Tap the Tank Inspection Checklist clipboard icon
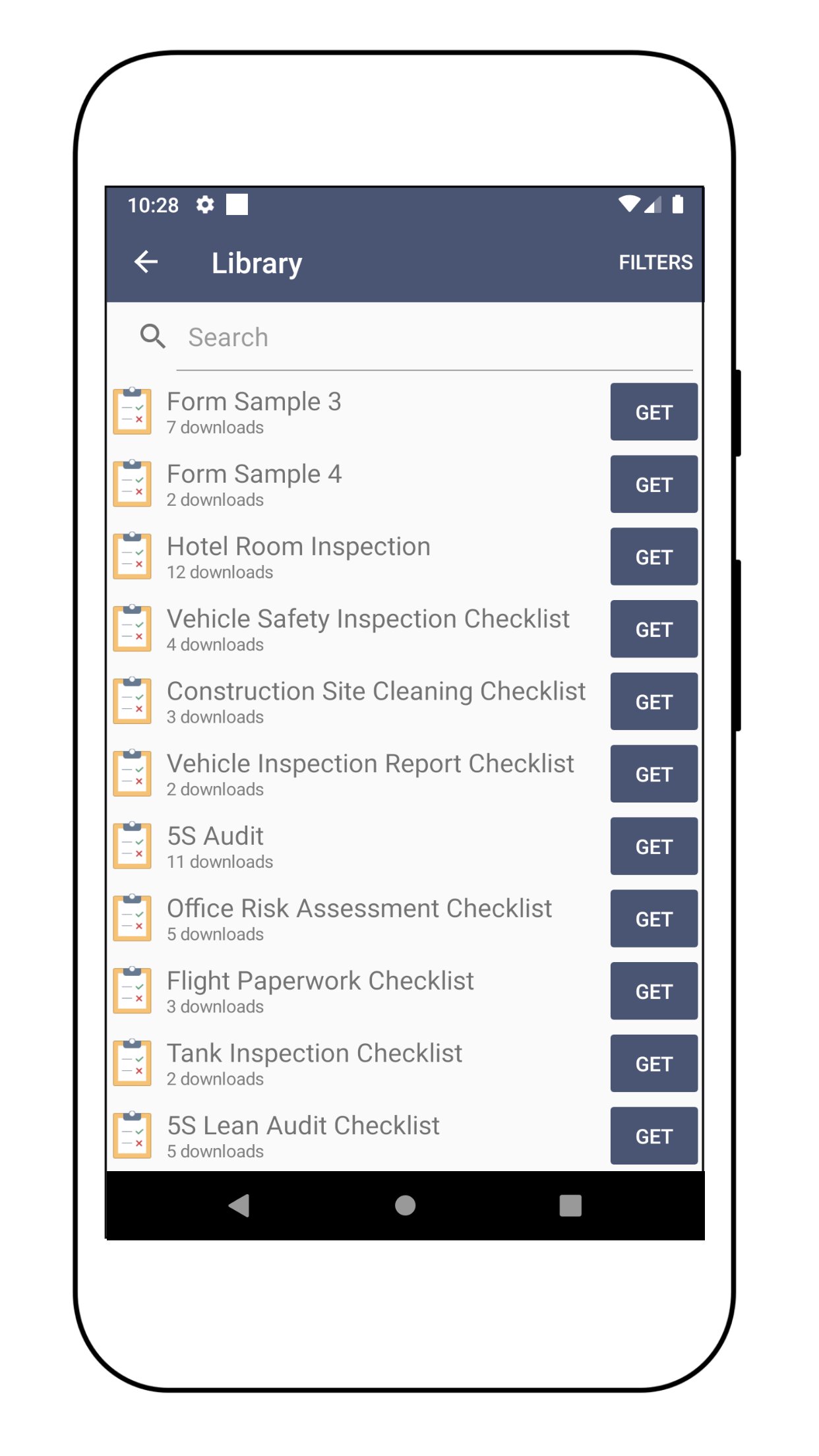819x1456 pixels. coord(133,1063)
